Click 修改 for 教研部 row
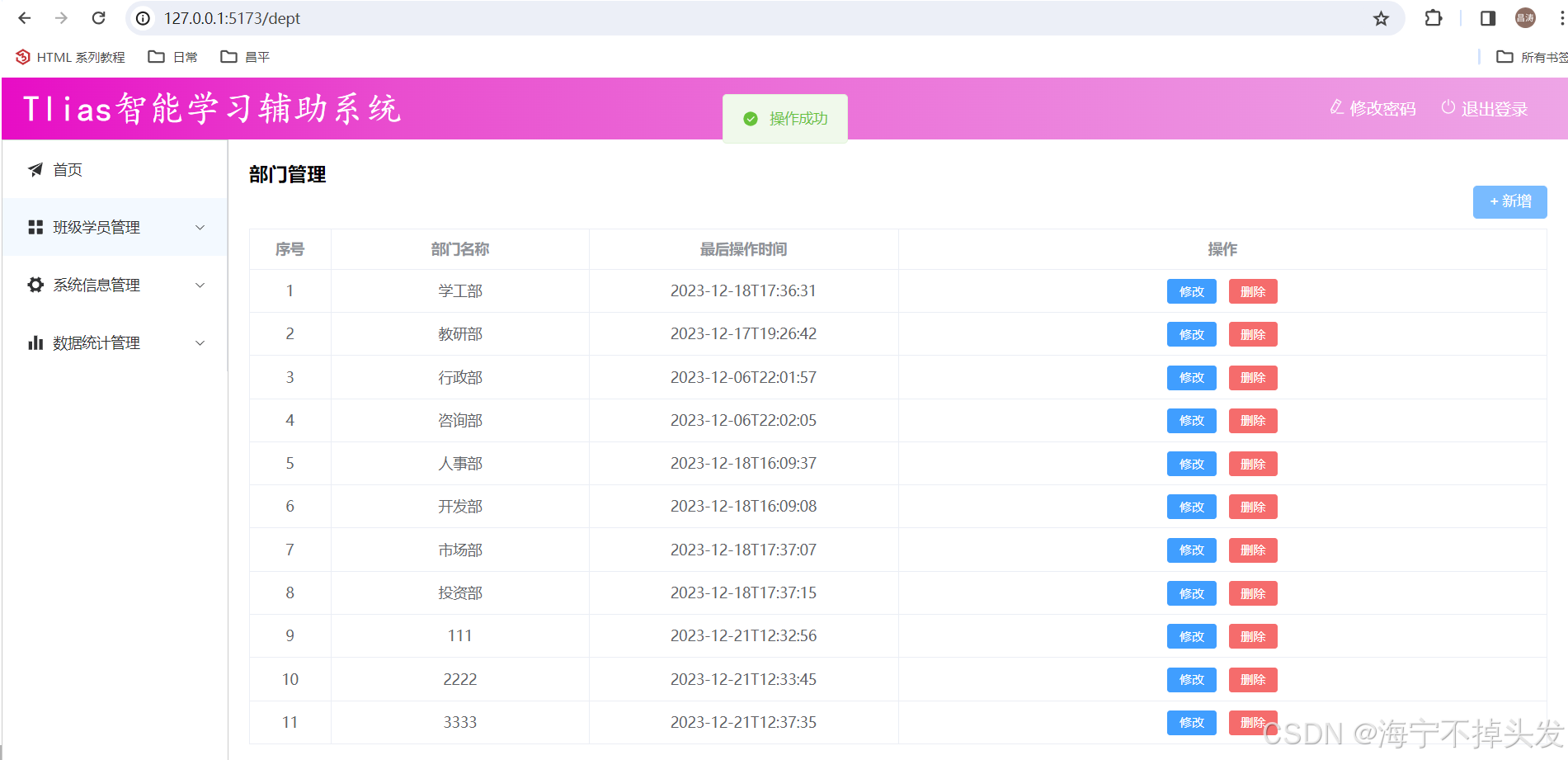 (1191, 334)
